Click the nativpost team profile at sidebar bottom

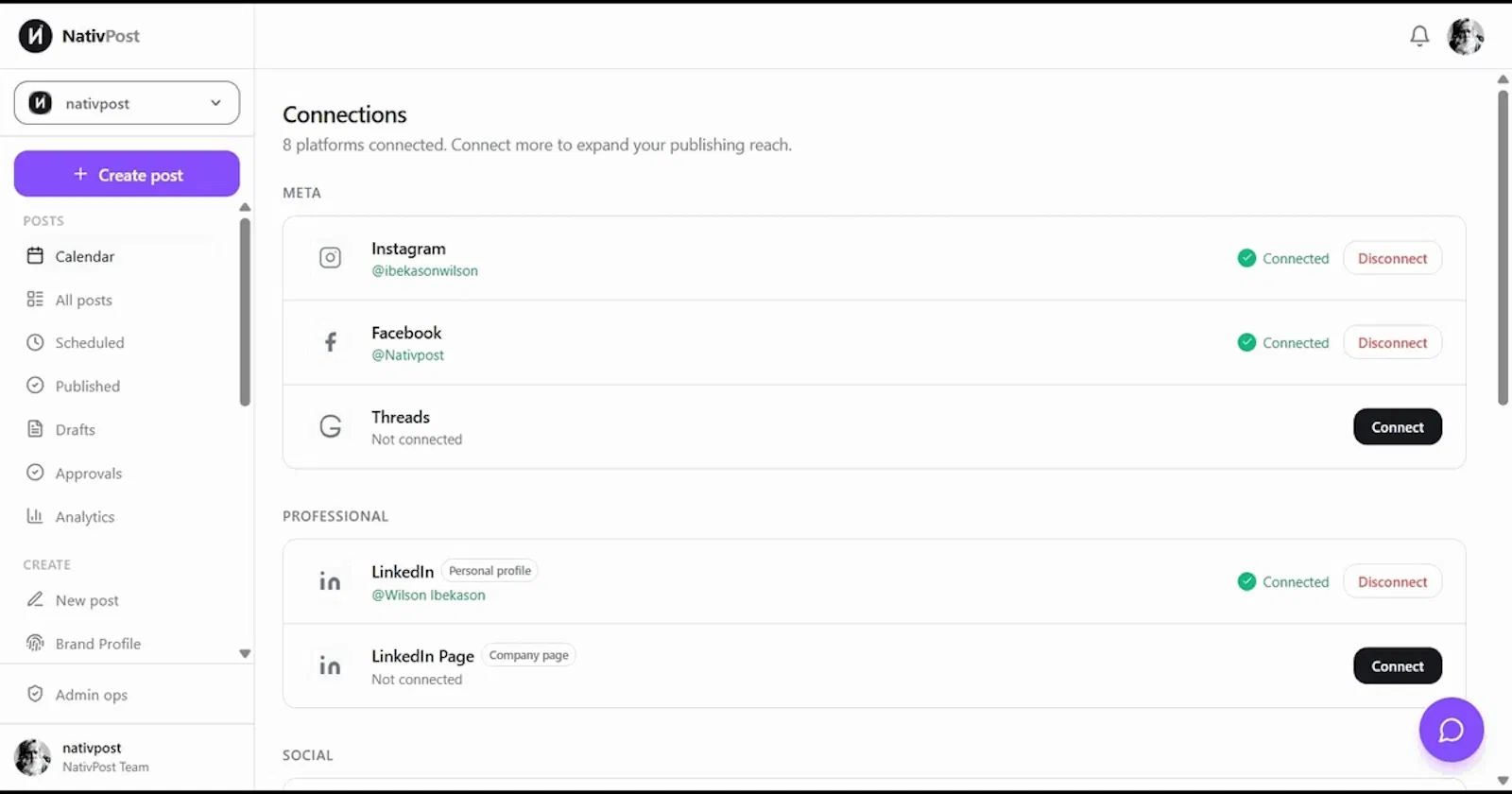127,757
